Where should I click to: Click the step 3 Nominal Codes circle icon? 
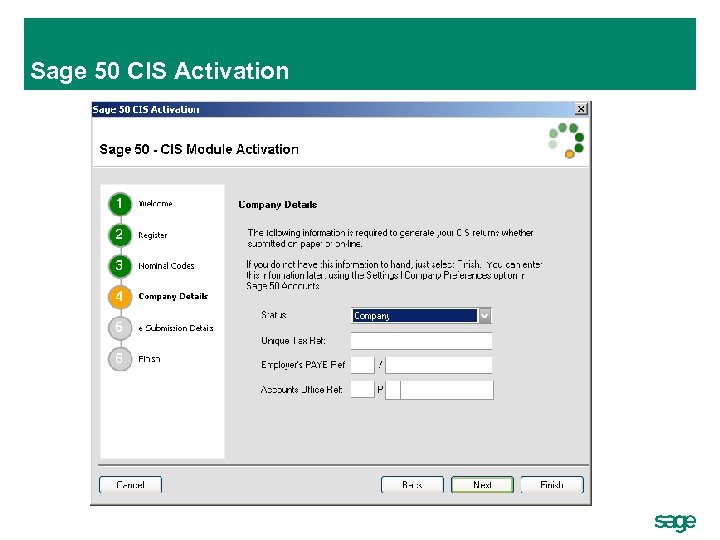120,266
